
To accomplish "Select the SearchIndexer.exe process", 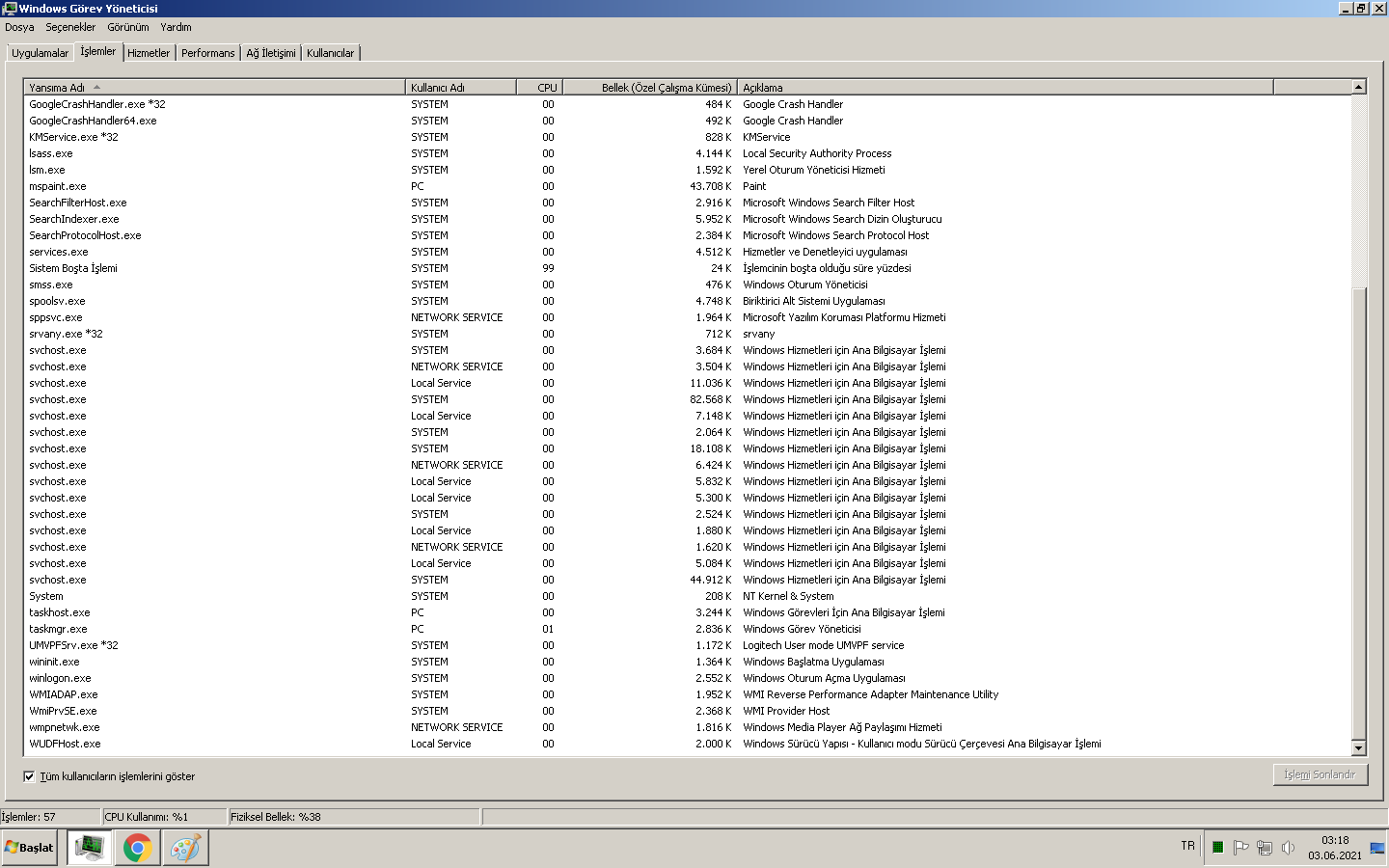I will coord(687,219).
